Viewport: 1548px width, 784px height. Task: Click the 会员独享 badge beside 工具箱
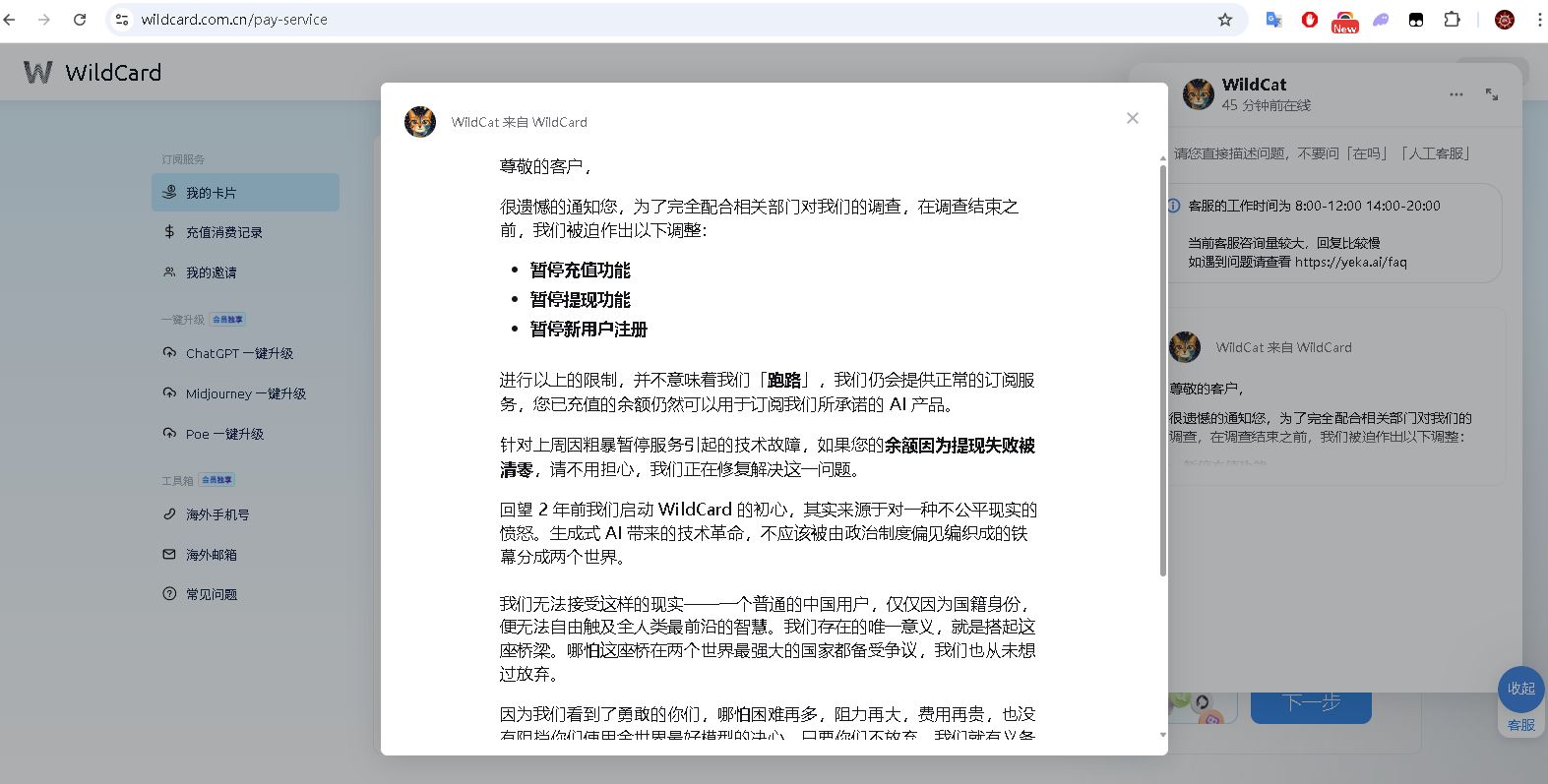coord(217,480)
